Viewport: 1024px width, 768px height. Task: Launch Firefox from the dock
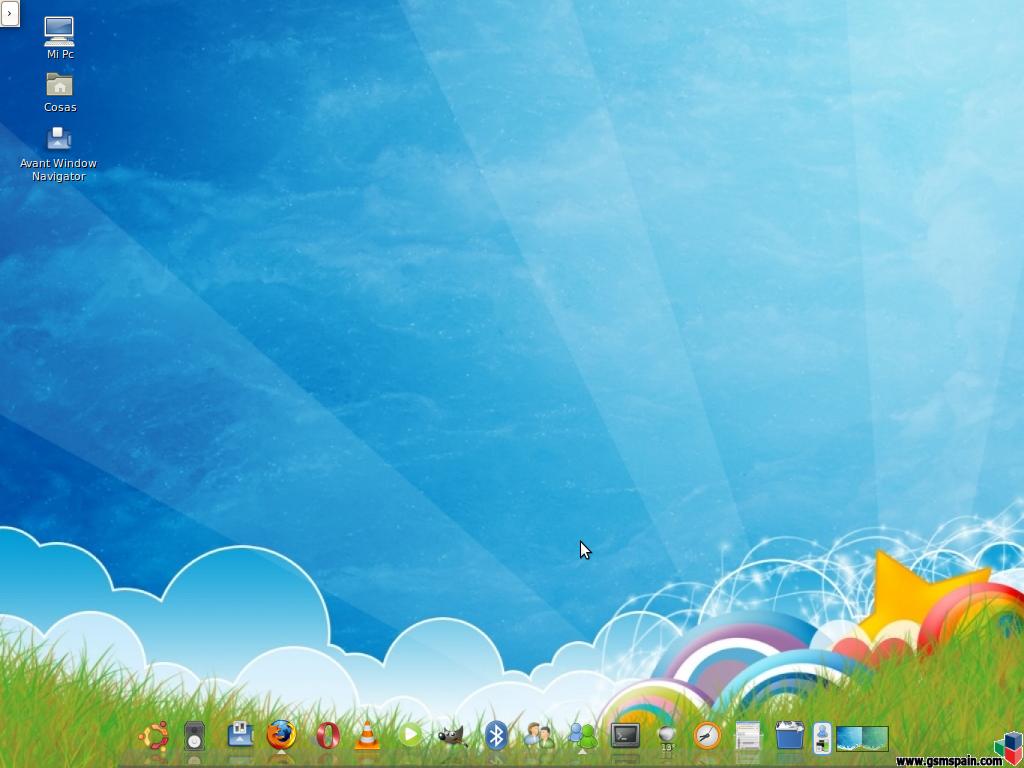[x=281, y=735]
